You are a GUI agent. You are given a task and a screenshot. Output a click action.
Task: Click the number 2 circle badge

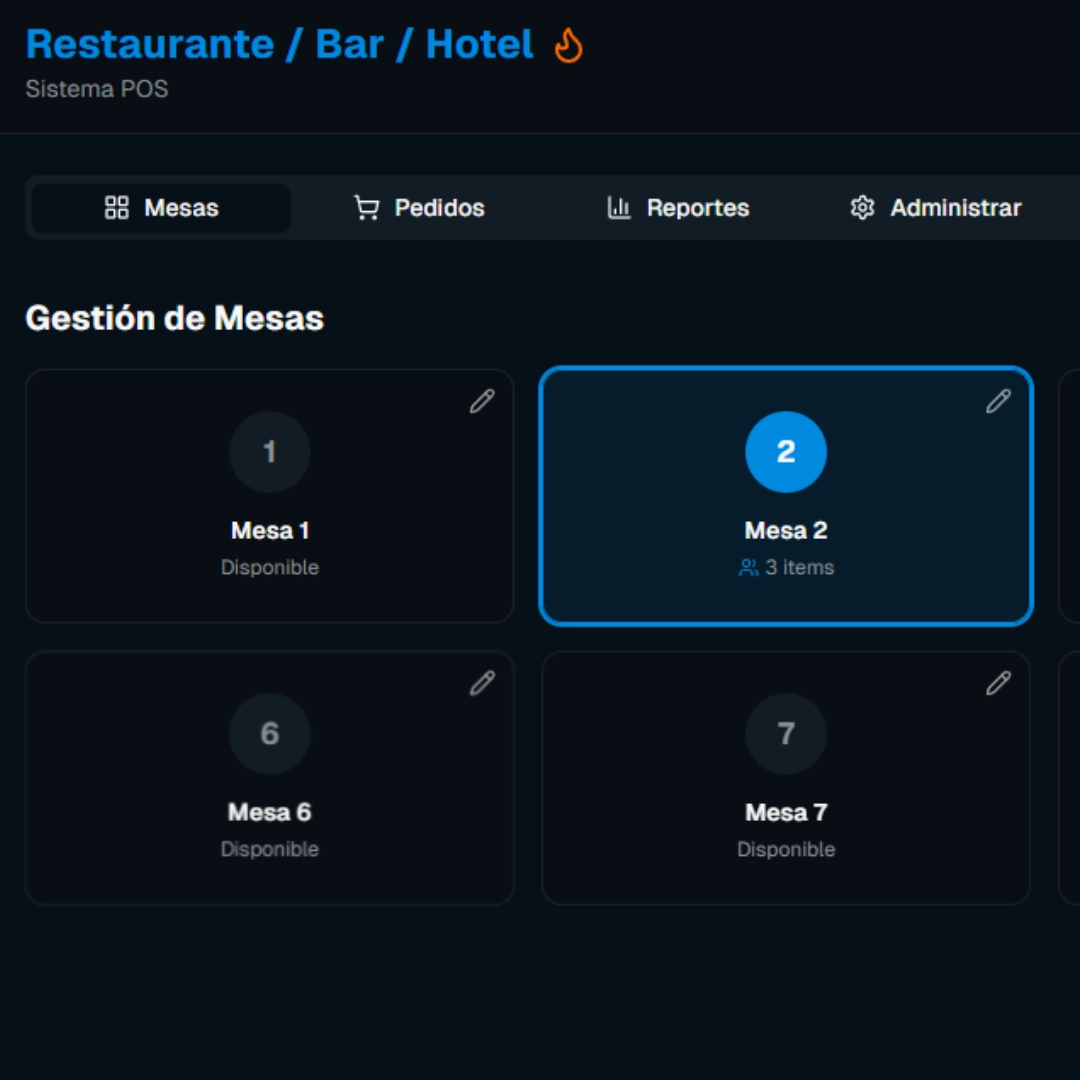tap(786, 452)
